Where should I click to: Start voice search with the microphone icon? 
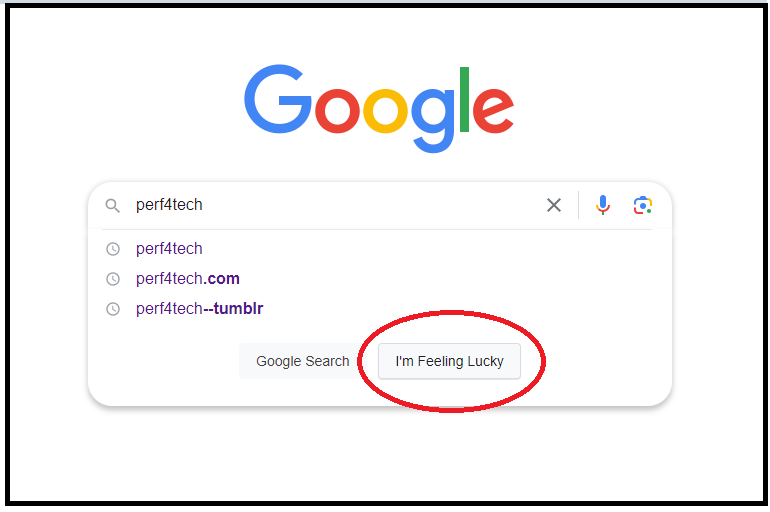click(x=603, y=205)
